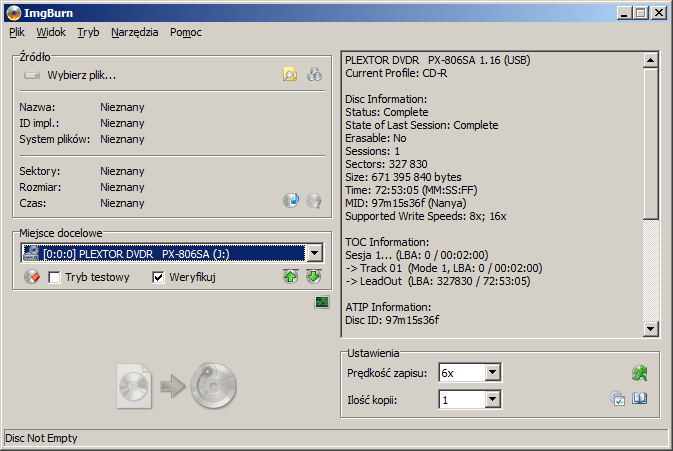Click the 'Current Profile: CD-R' line
673x451 pixels.
[x=396, y=73]
